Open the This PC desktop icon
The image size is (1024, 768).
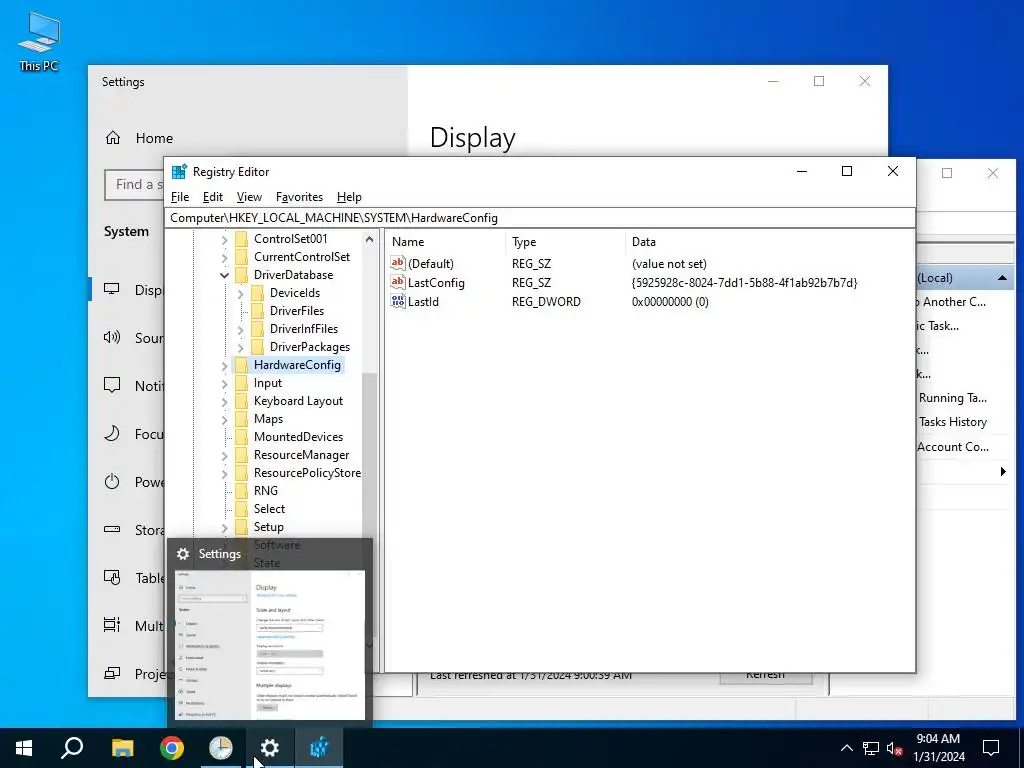[39, 41]
